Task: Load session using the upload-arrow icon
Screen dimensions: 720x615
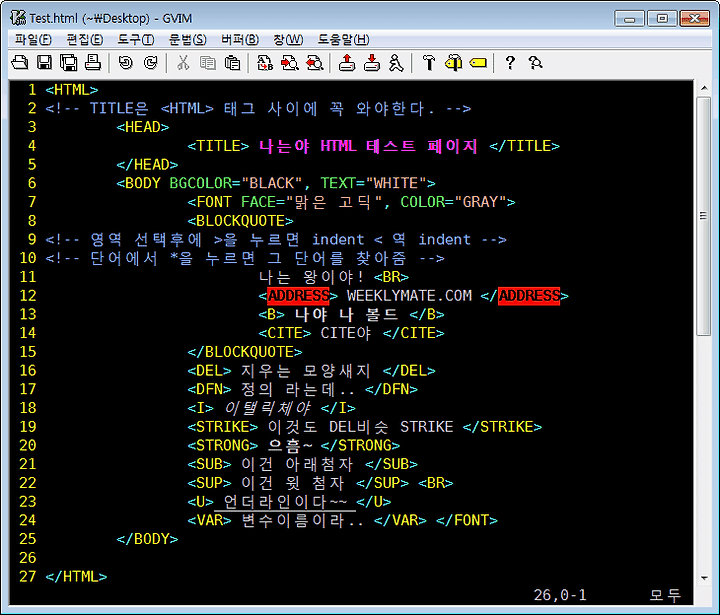Action: click(347, 62)
